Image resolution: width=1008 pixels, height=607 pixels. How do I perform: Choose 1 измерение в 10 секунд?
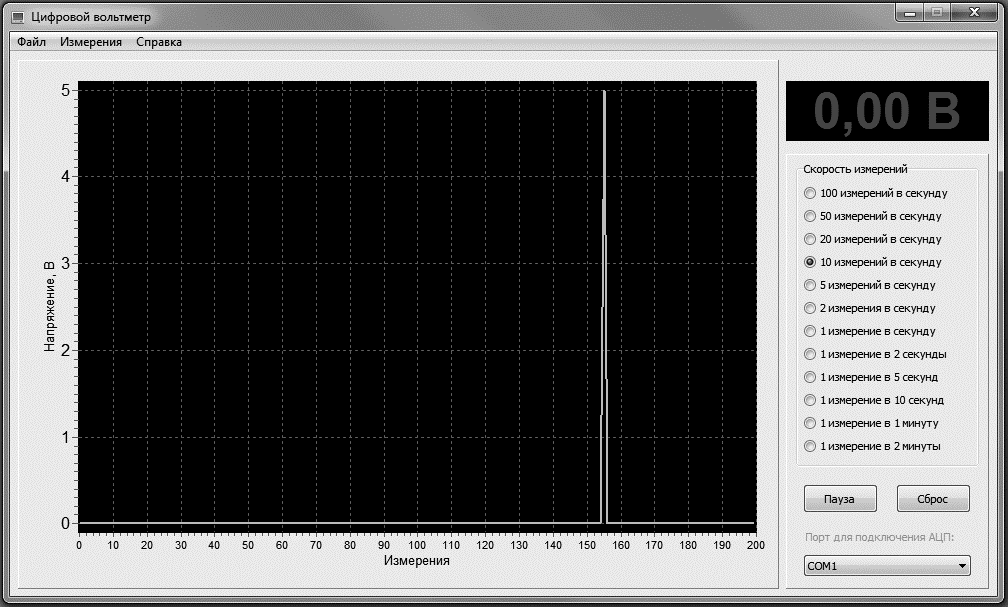pos(874,400)
